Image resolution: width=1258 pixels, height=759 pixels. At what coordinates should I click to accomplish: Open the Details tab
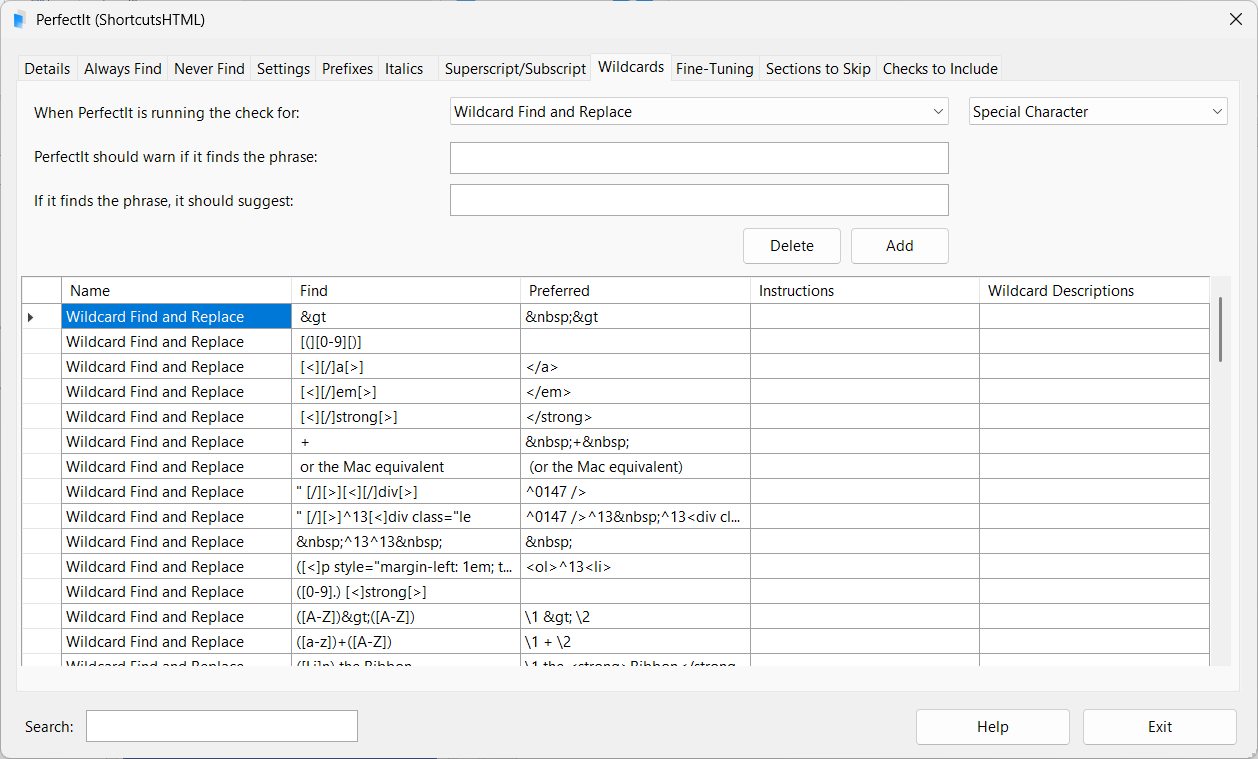coord(47,69)
